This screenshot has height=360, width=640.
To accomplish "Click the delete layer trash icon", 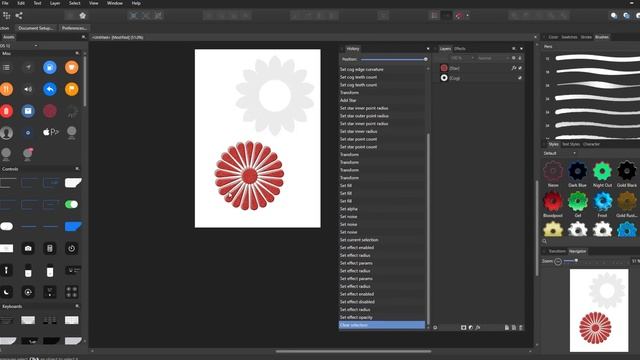I will point(521,327).
